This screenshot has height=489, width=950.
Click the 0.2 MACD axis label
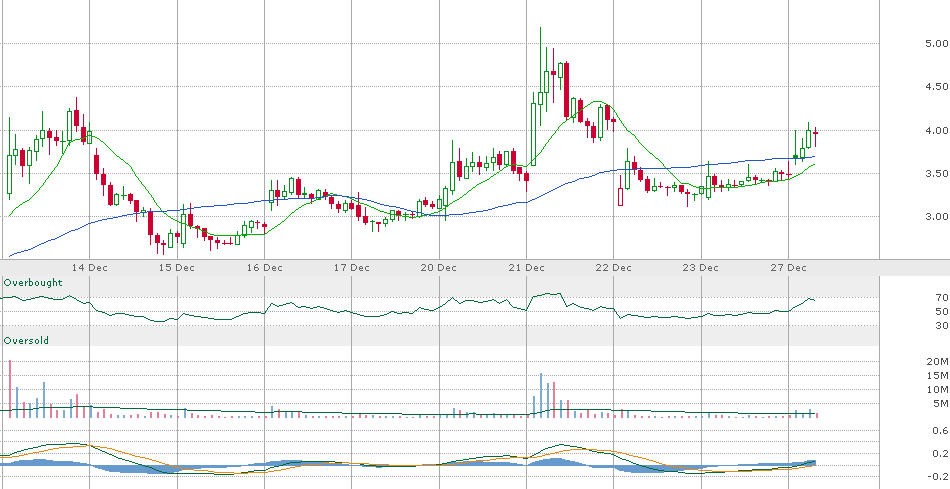tap(941, 453)
